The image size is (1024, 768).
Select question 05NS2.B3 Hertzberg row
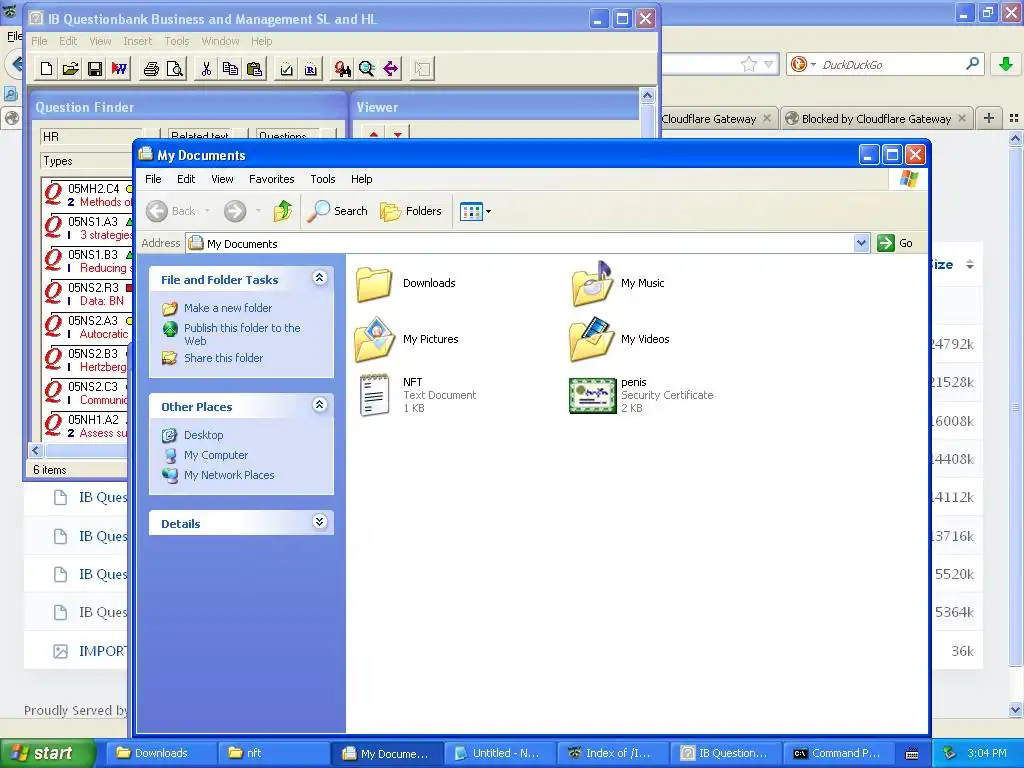coord(88,360)
